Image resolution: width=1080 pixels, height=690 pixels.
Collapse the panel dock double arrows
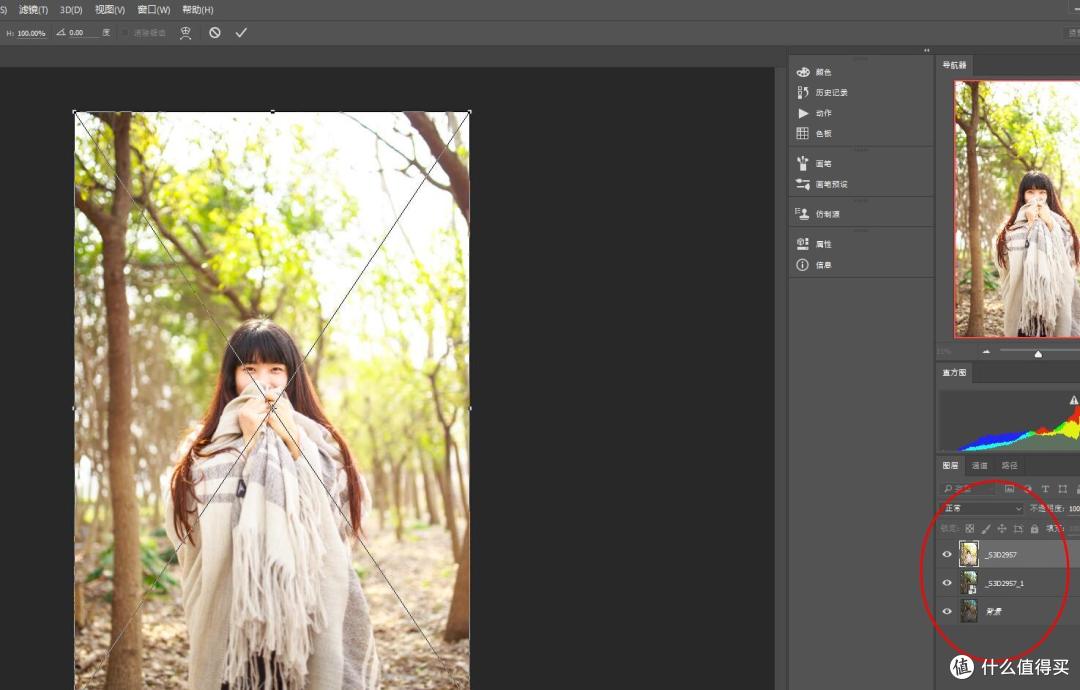926,50
